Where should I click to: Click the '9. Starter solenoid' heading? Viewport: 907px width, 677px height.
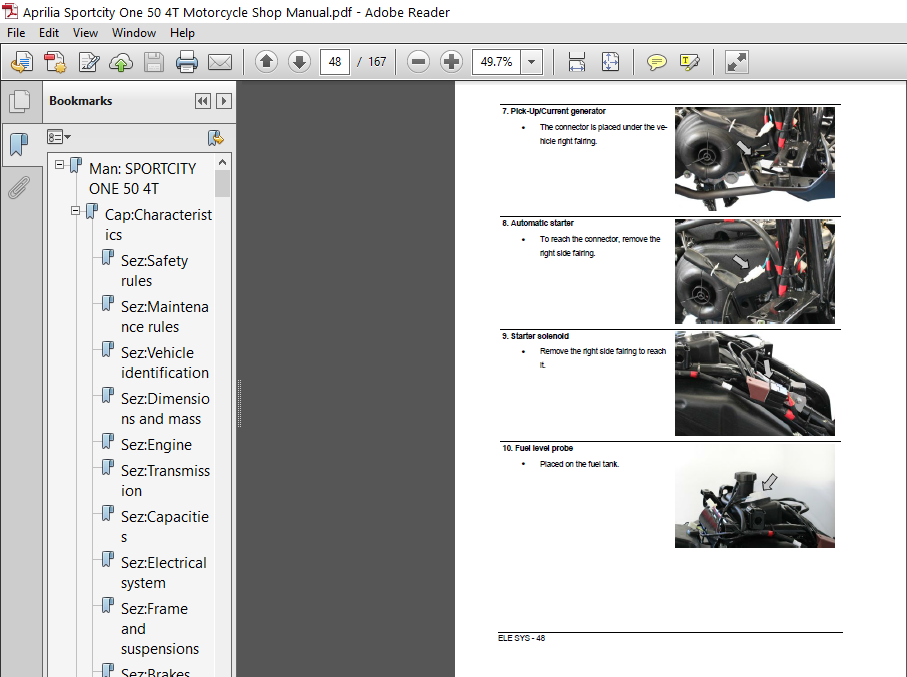pyautogui.click(x=536, y=336)
